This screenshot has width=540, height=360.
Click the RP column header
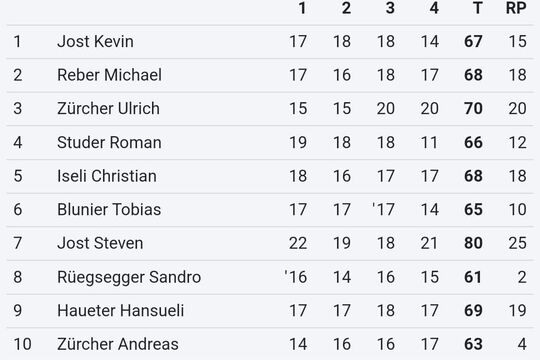coord(516,8)
